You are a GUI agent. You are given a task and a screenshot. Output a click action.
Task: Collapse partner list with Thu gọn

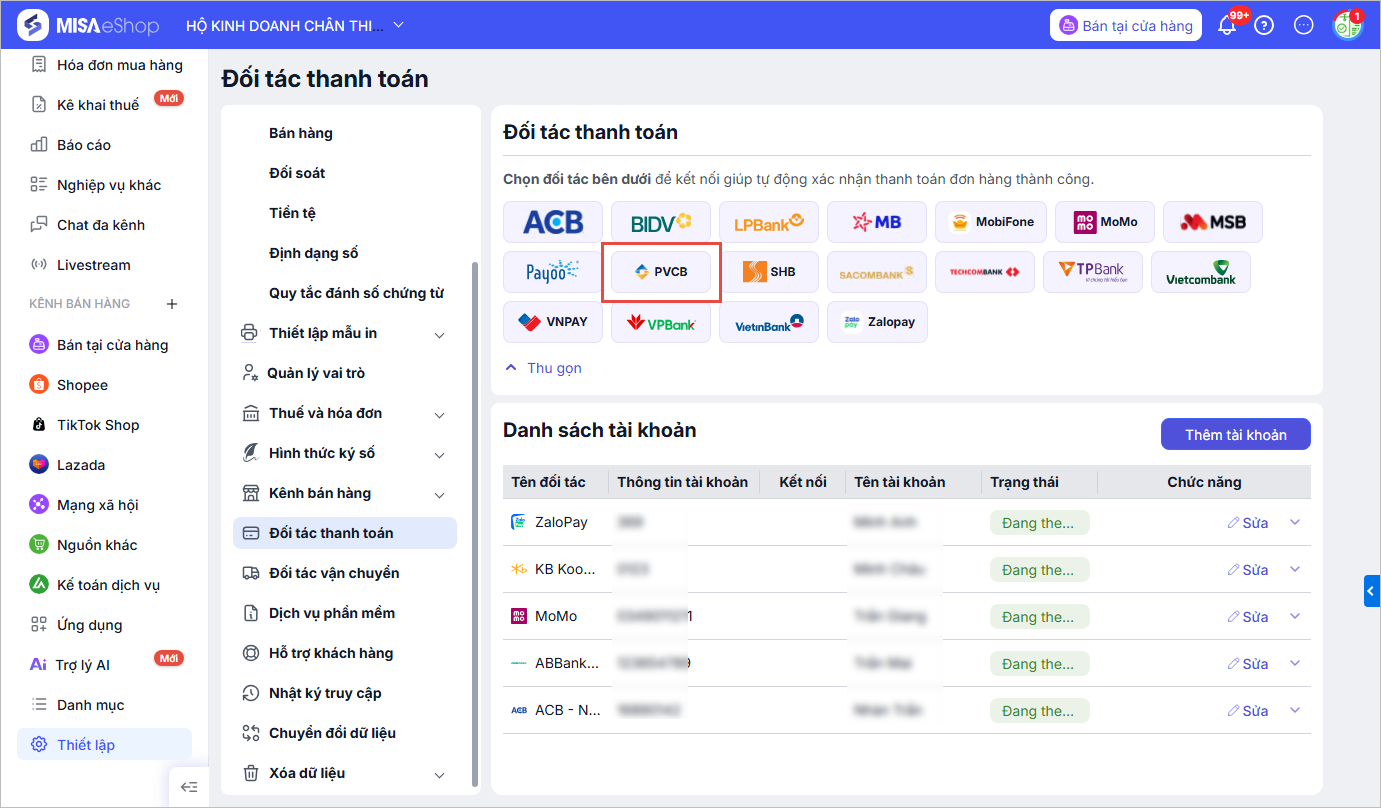point(543,368)
